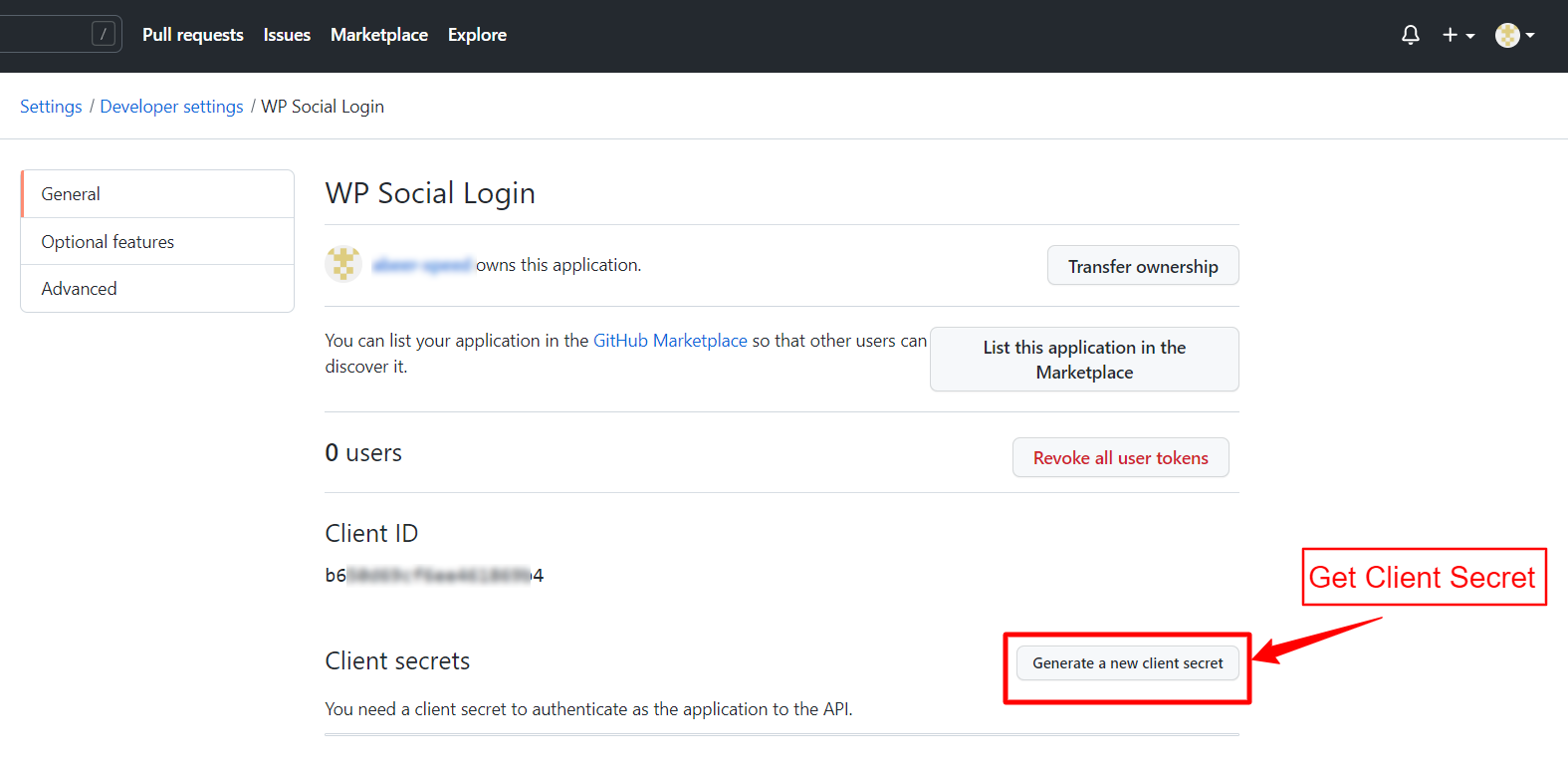The width and height of the screenshot is (1568, 775).
Task: Click the blurred owner username link
Action: tap(422, 265)
